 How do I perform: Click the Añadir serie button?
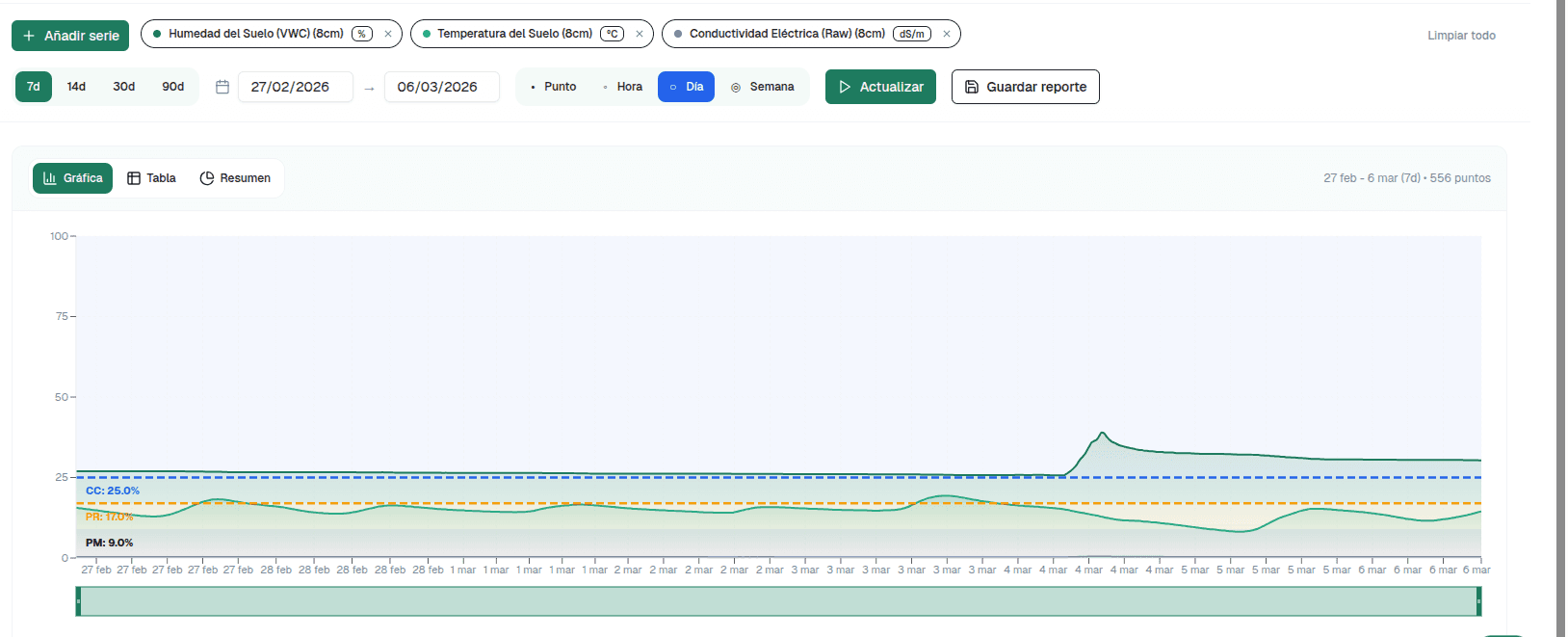tap(70, 36)
